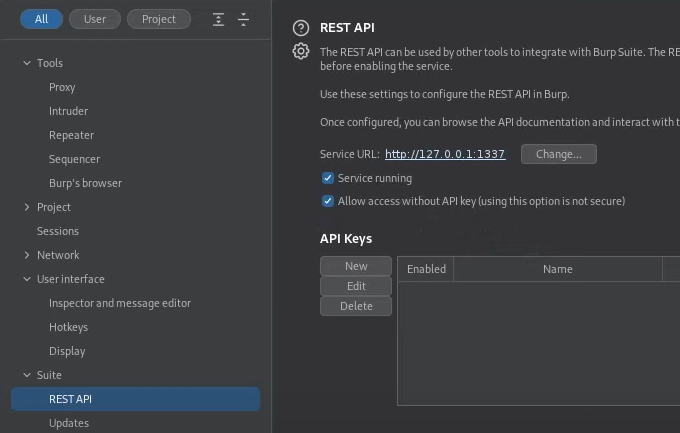
Task: Click the Suite tree label
Action: (49, 375)
